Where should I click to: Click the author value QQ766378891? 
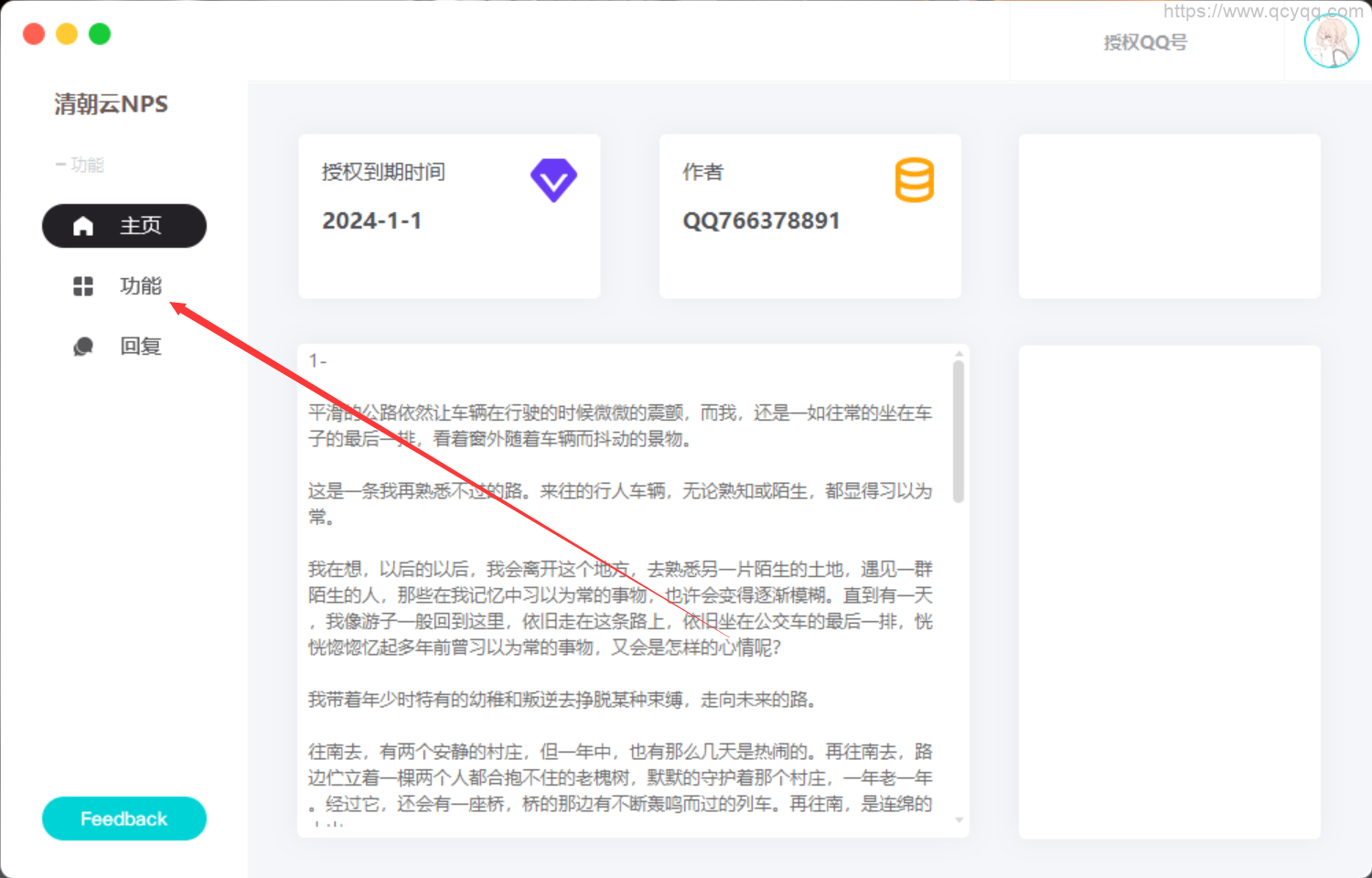pyautogui.click(x=761, y=220)
